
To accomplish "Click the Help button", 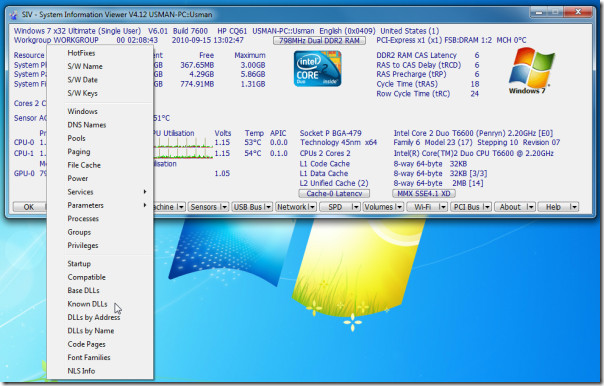I will click(554, 207).
